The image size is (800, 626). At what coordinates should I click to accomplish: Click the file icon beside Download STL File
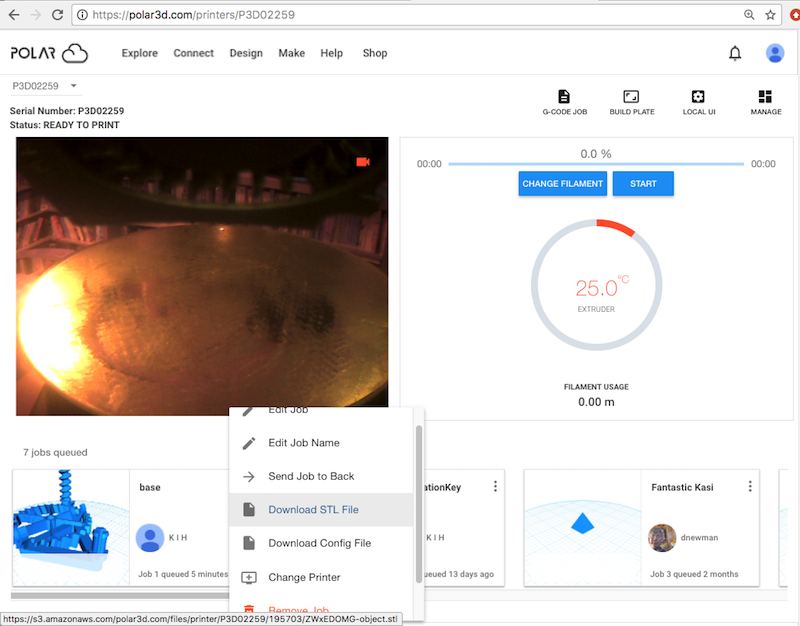point(249,510)
